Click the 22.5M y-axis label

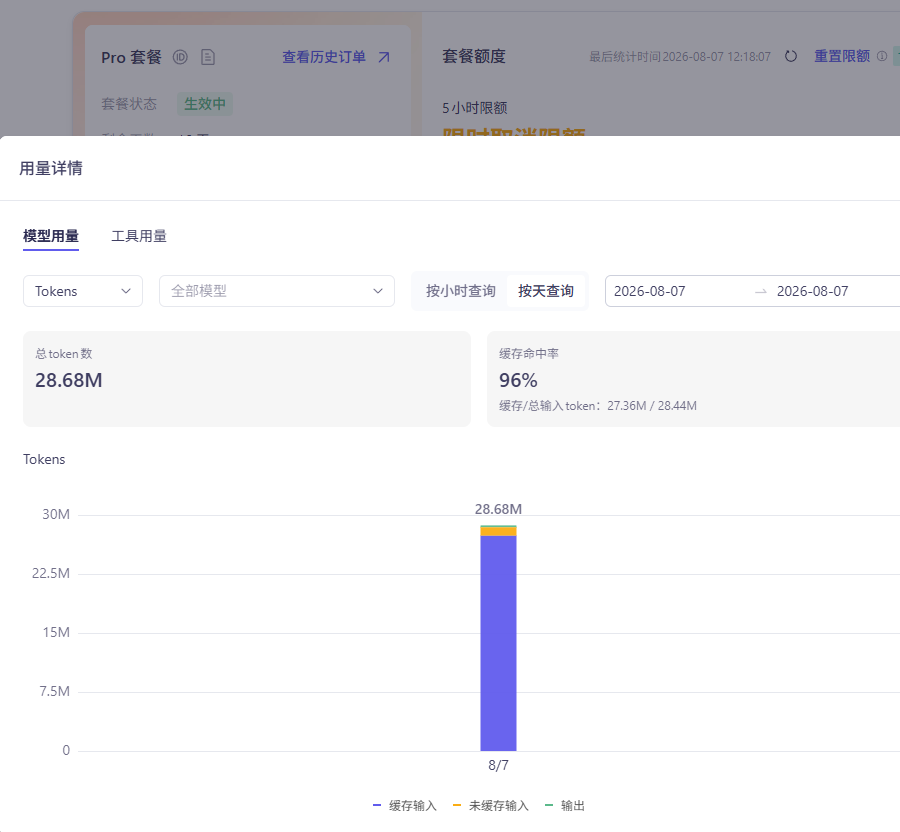coord(51,573)
